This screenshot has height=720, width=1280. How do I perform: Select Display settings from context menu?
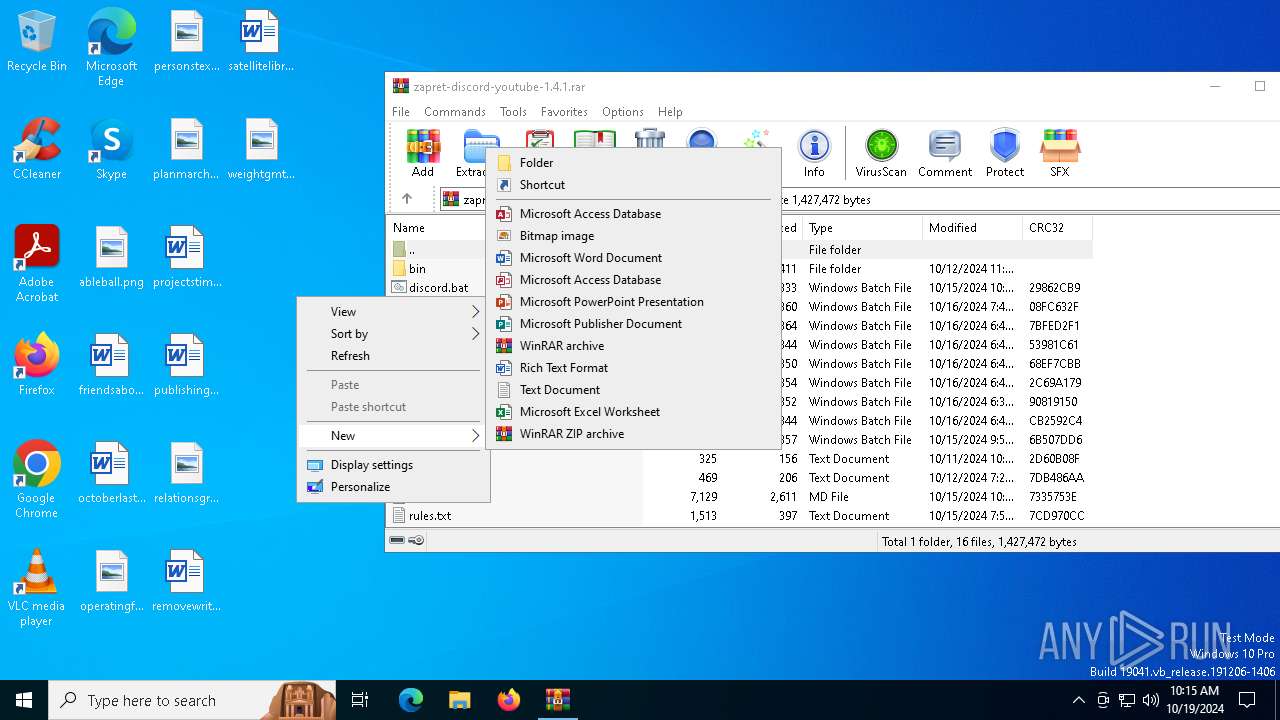pyautogui.click(x=394, y=465)
